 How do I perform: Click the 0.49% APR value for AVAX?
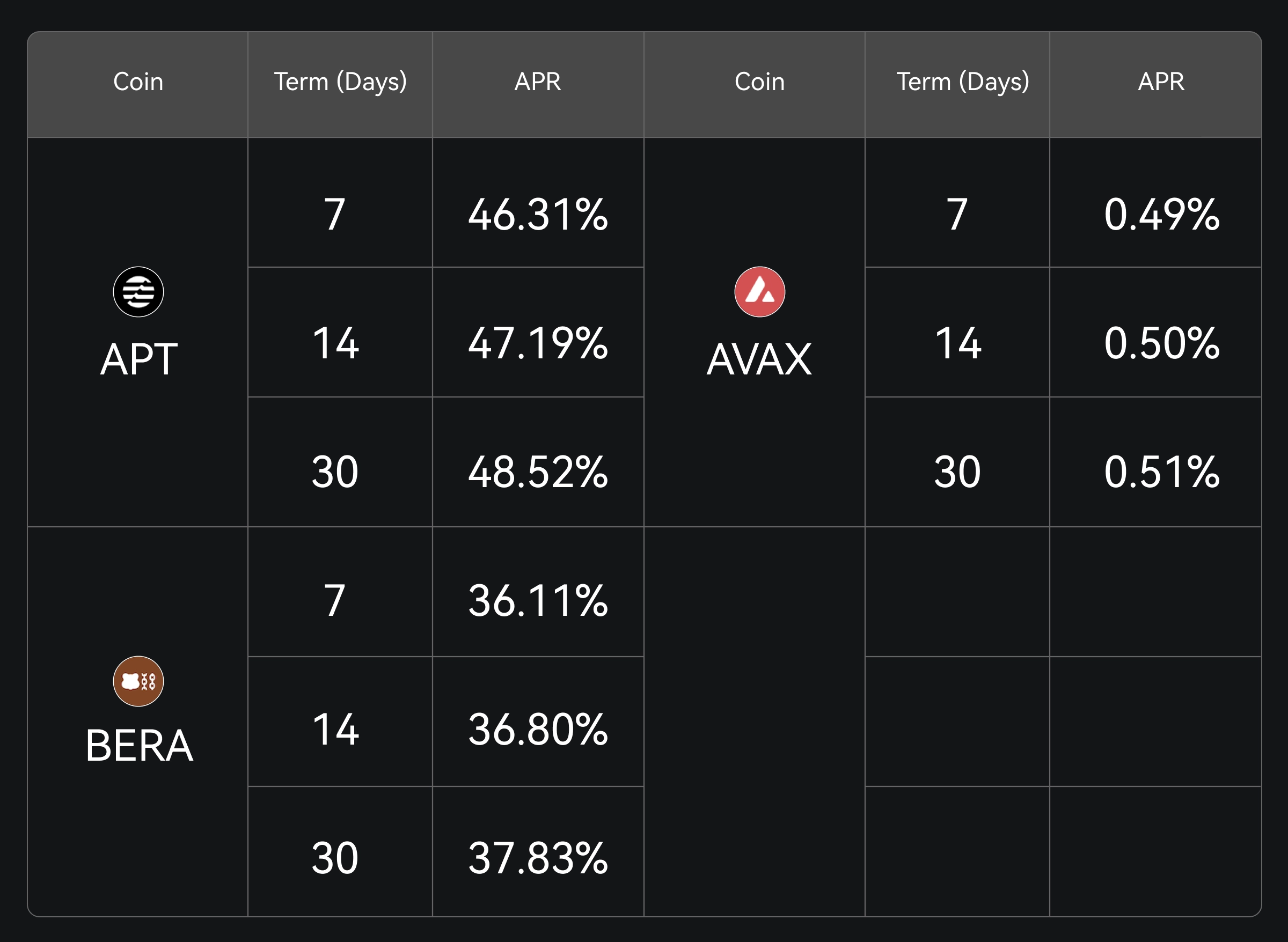[1161, 215]
